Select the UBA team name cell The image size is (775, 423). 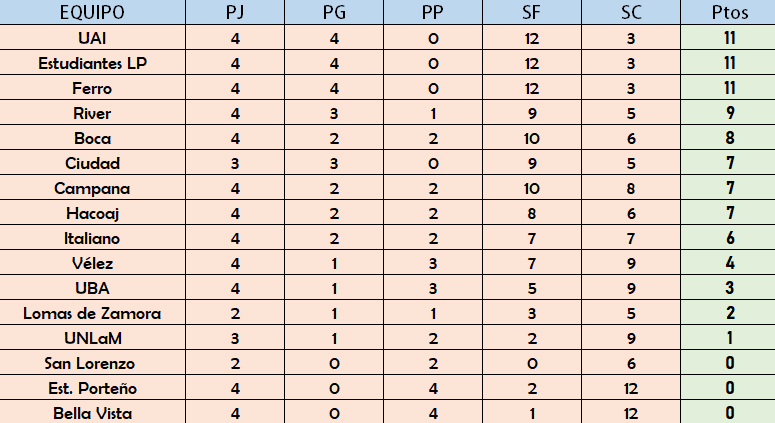pyautogui.click(x=92, y=288)
